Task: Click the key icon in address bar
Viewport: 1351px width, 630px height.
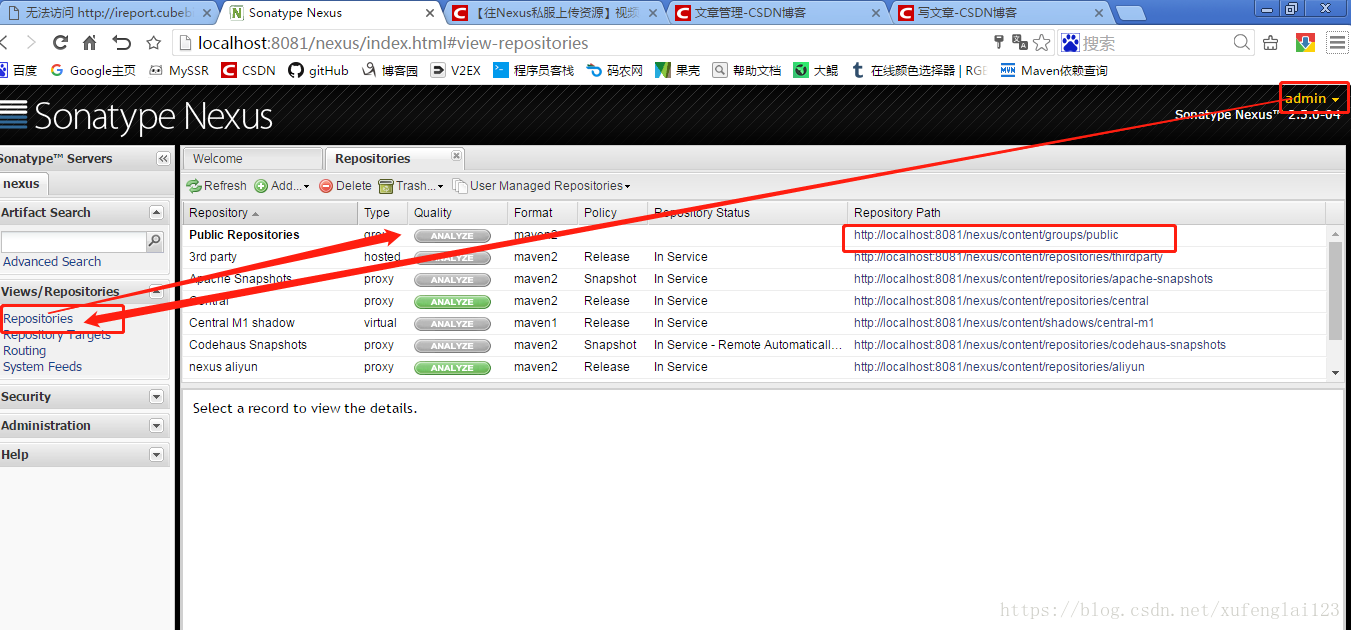Action: (x=998, y=42)
